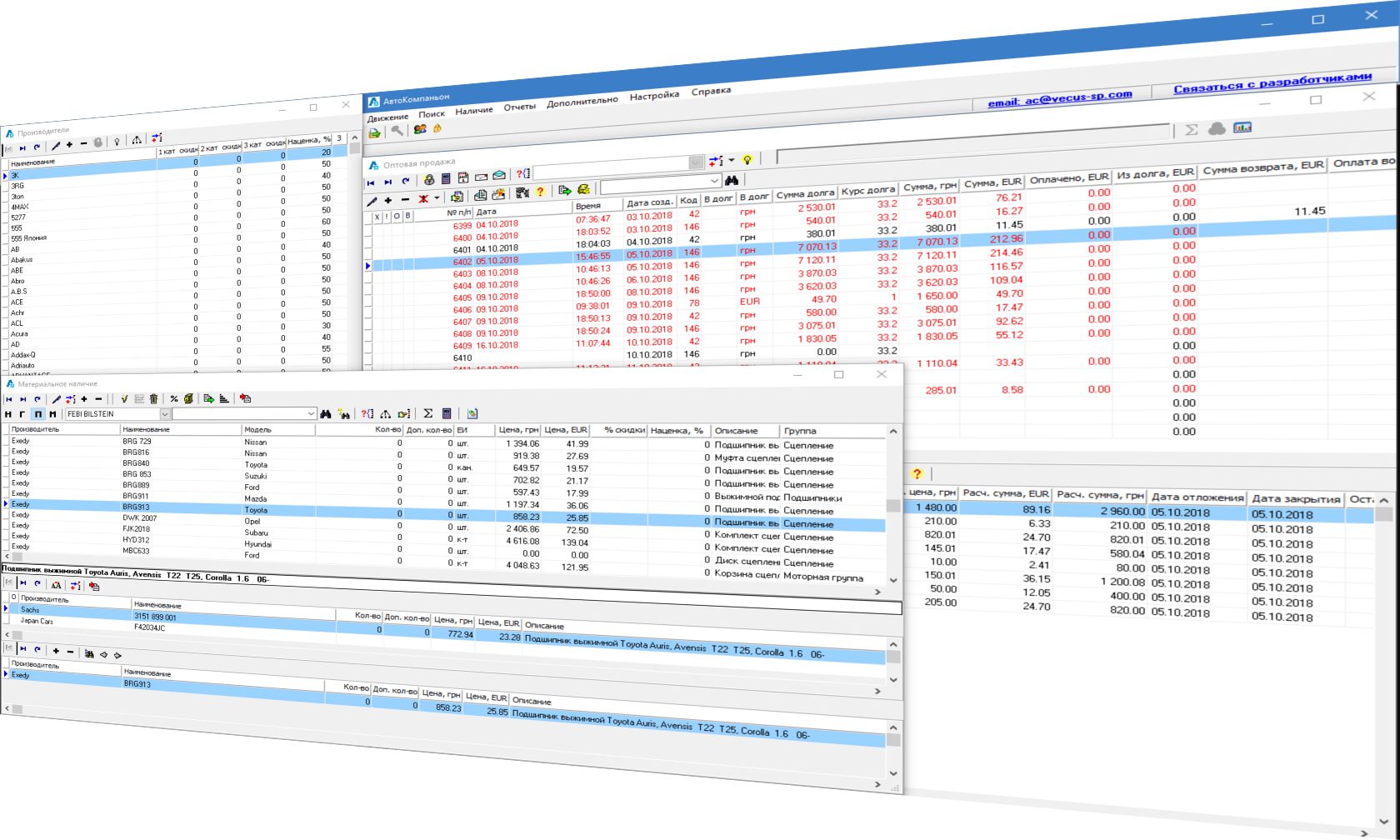Click the trash delete icon in Материальное наличие

(153, 399)
